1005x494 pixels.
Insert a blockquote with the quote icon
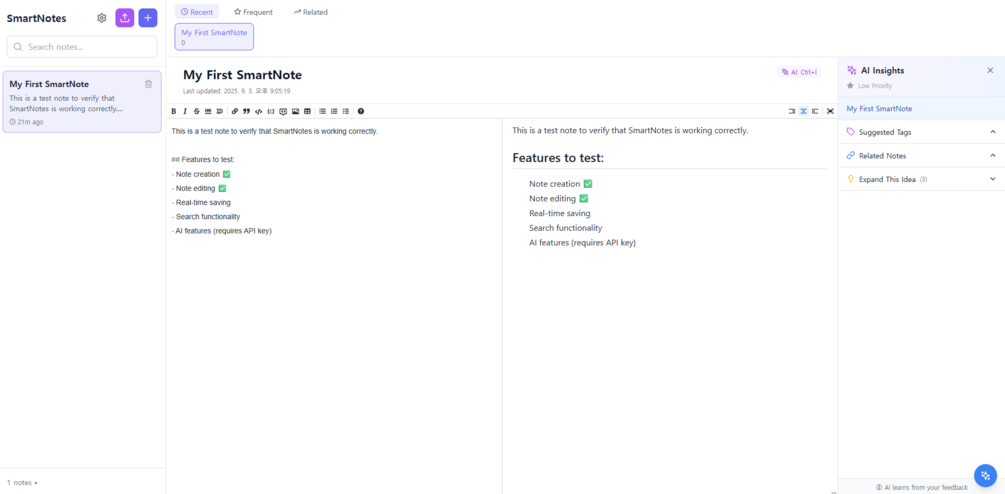click(246, 111)
